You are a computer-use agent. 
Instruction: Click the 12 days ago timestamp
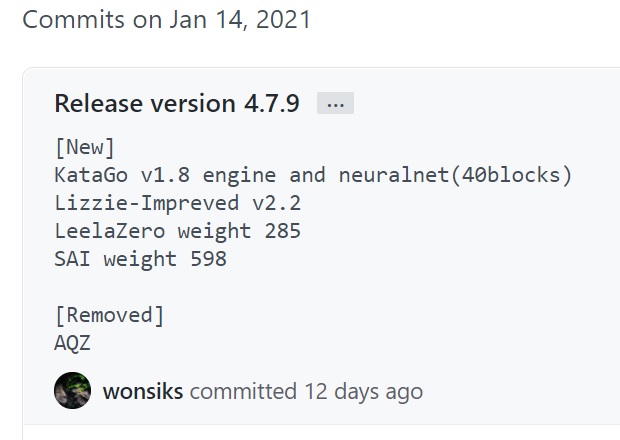pos(363,391)
